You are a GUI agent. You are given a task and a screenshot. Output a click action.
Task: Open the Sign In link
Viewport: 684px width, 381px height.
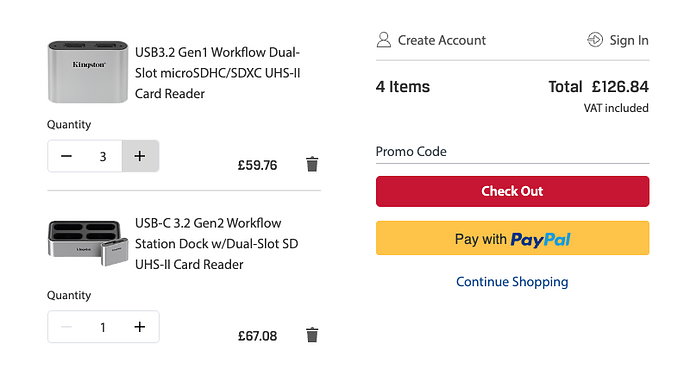click(x=629, y=40)
